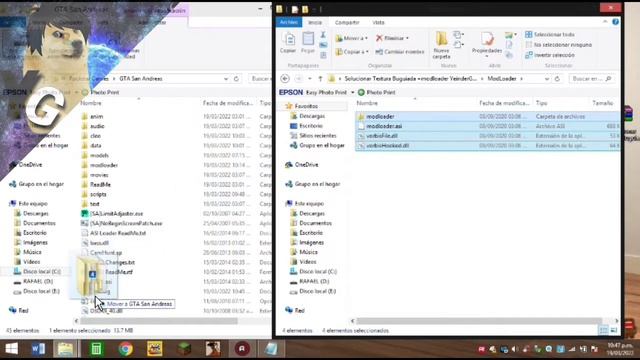This screenshot has width=640, height=360.
Task: Open Easy Photo Print dropdown in right window
Action: click(x=353, y=93)
